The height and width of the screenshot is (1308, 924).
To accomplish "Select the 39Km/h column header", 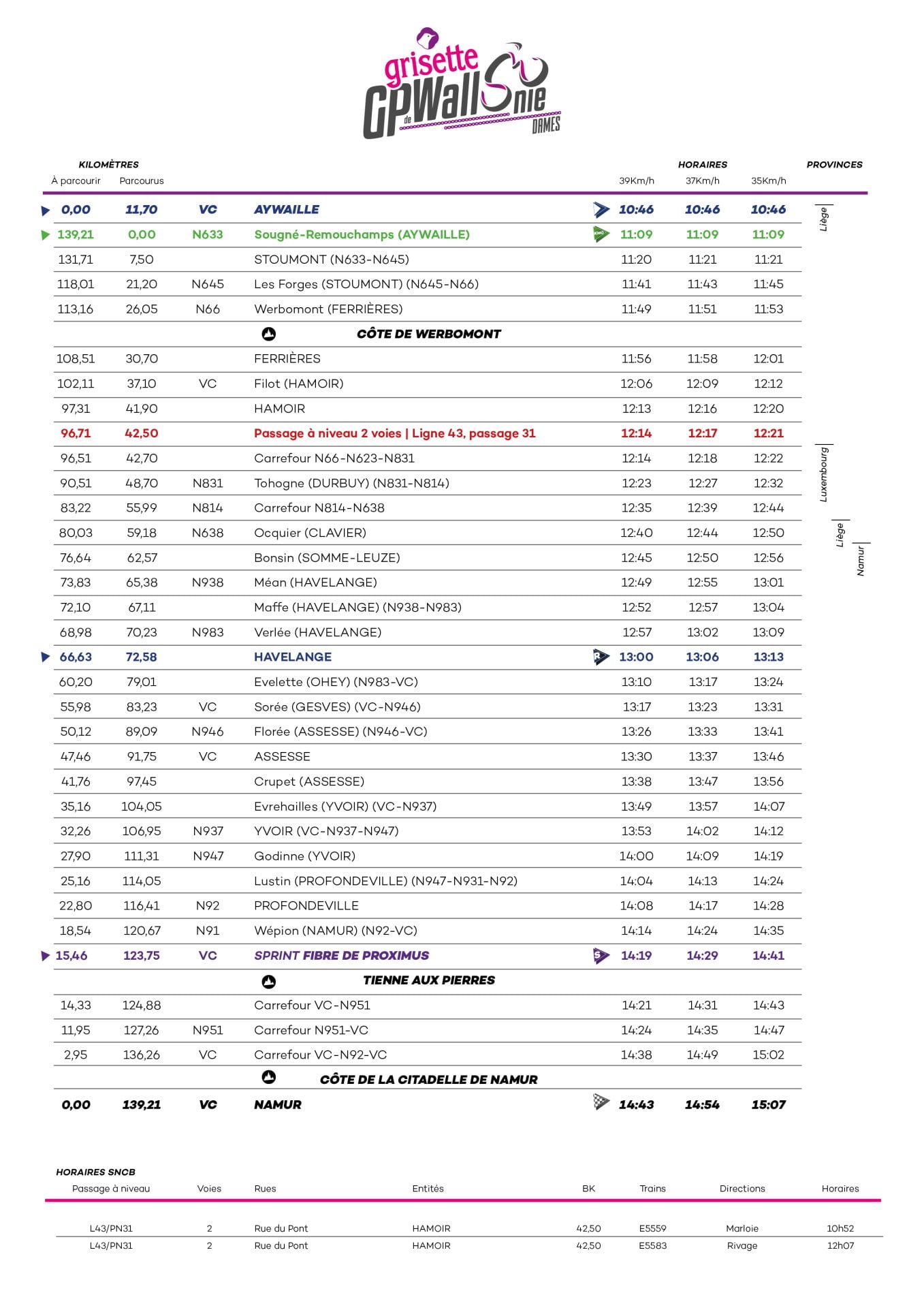I will pos(636,181).
